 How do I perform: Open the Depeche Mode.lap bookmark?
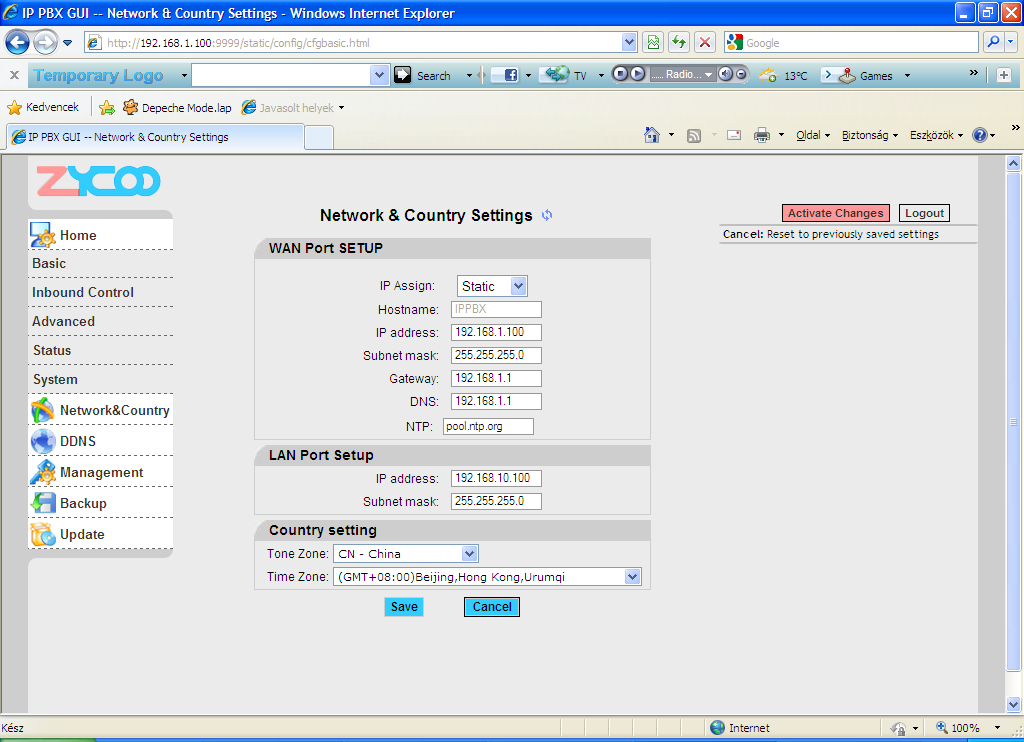(x=177, y=108)
